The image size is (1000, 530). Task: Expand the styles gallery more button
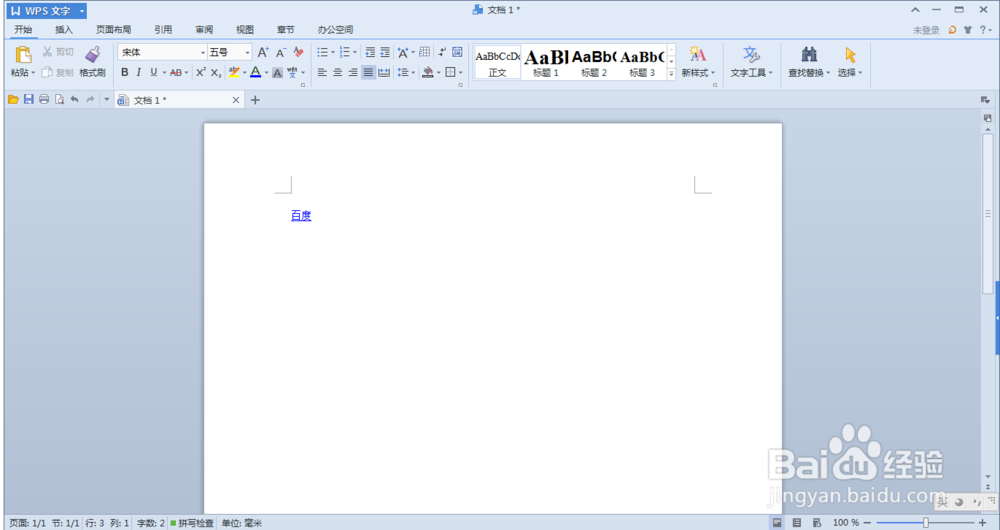671,75
